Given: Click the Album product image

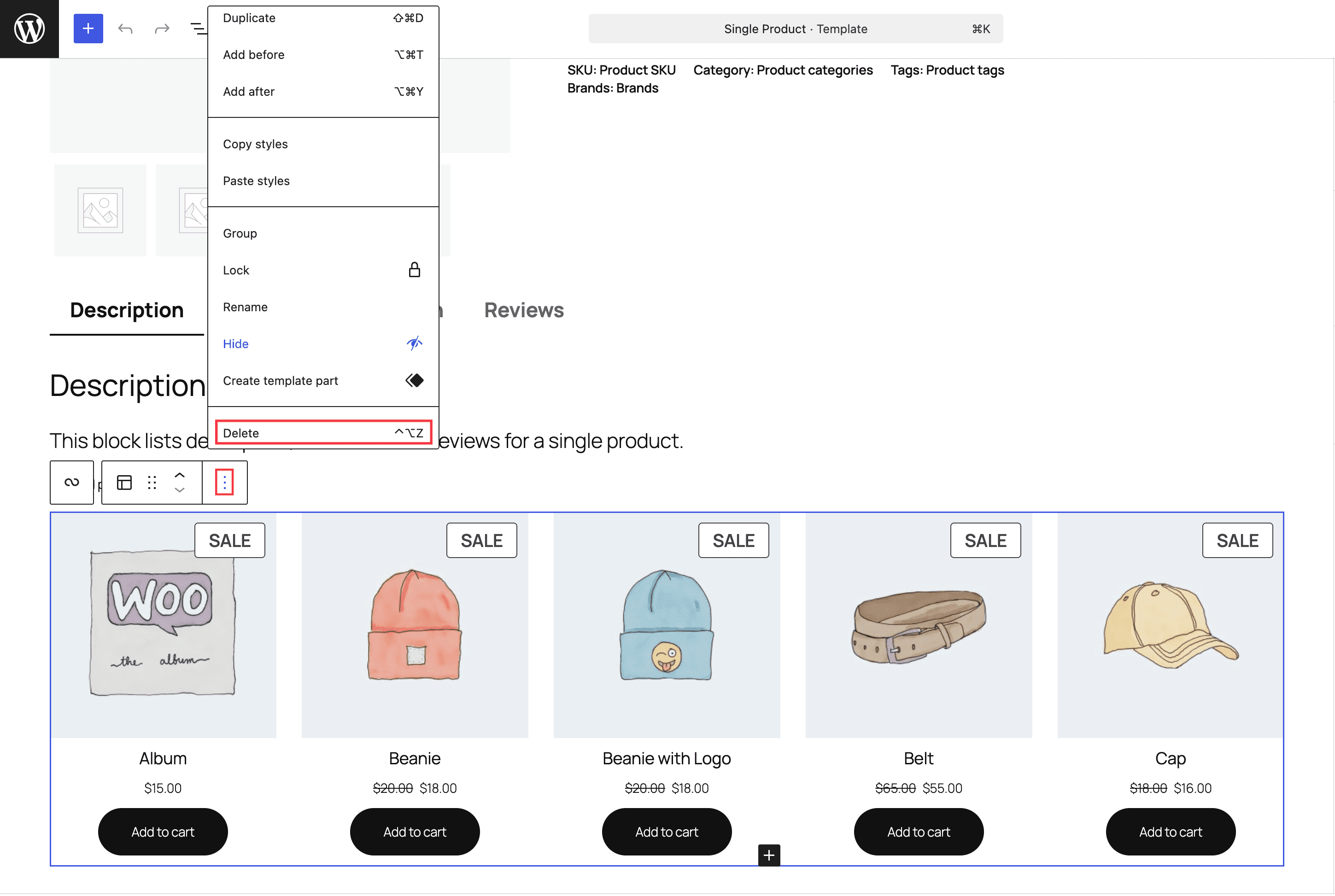Looking at the screenshot, I should pos(163,624).
